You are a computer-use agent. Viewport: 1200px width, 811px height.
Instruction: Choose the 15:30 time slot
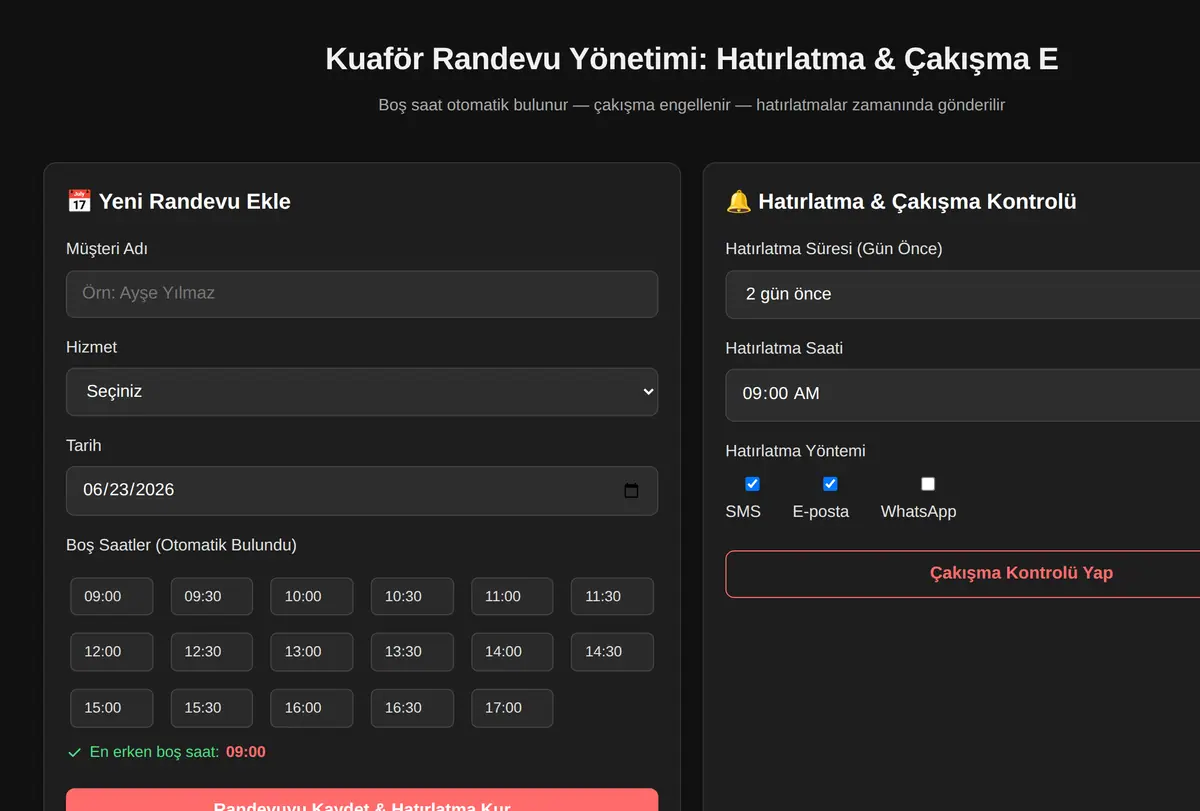[212, 708]
